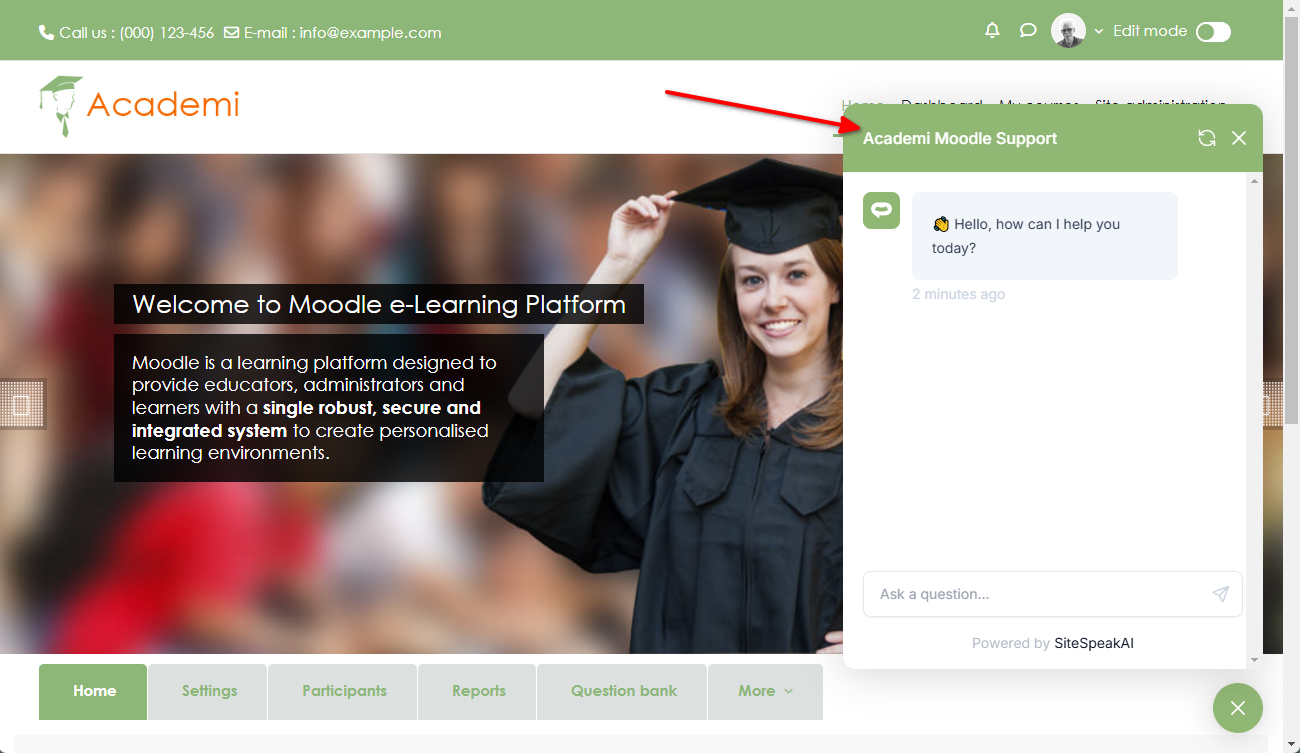The height and width of the screenshot is (753, 1300).
Task: Click the 'Hello, how can I help you today?' message
Action: click(x=1044, y=236)
